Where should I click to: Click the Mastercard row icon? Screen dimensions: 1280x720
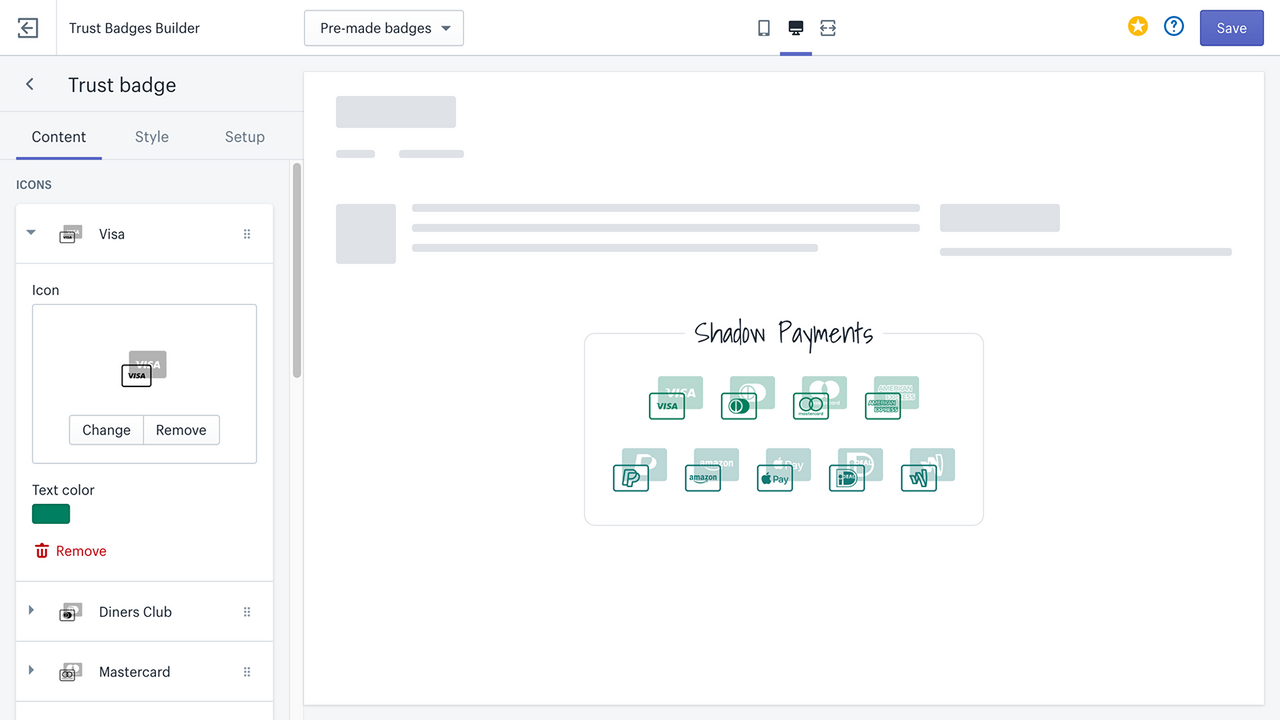click(x=70, y=672)
